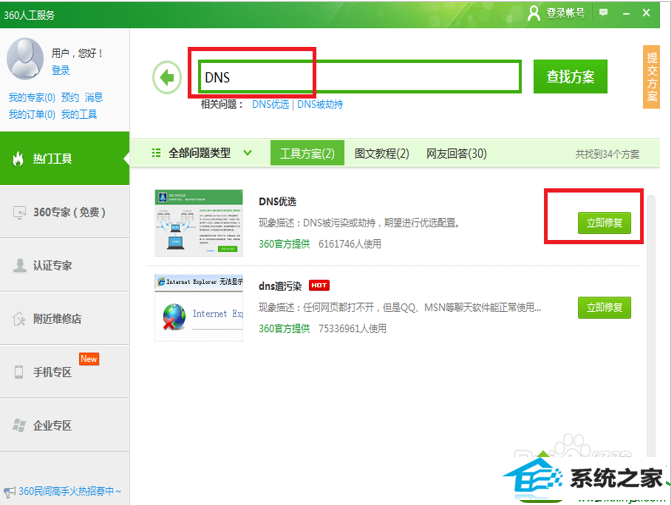The width and height of the screenshot is (671, 505).
Task: Click the DNS优选 tool thumbnail
Action: [199, 223]
